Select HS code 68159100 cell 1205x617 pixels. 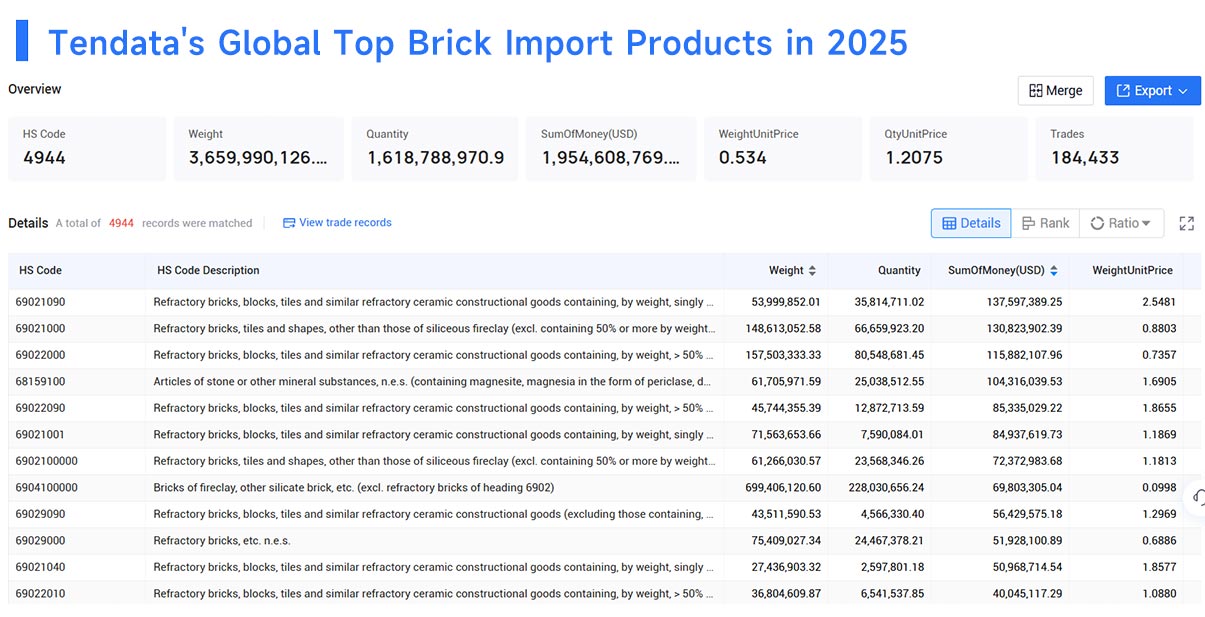40,381
